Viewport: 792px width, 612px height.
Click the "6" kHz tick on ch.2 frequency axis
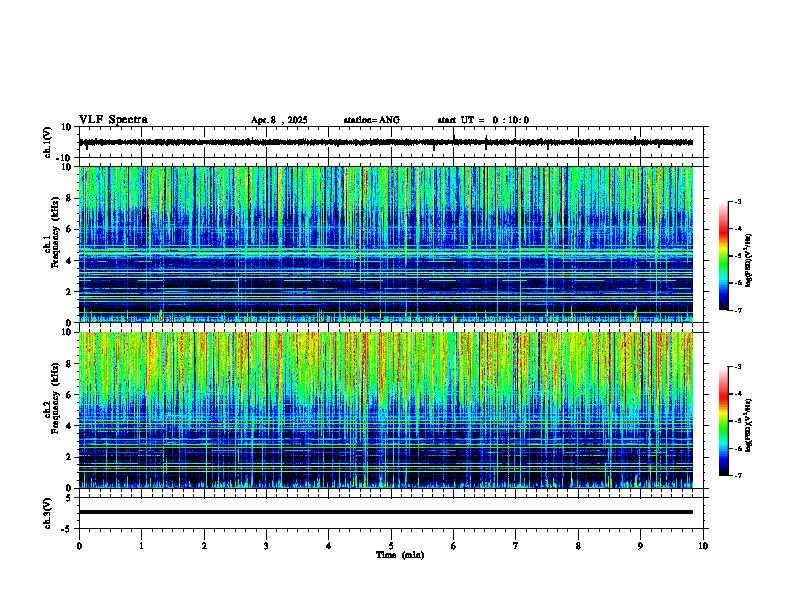(70, 395)
